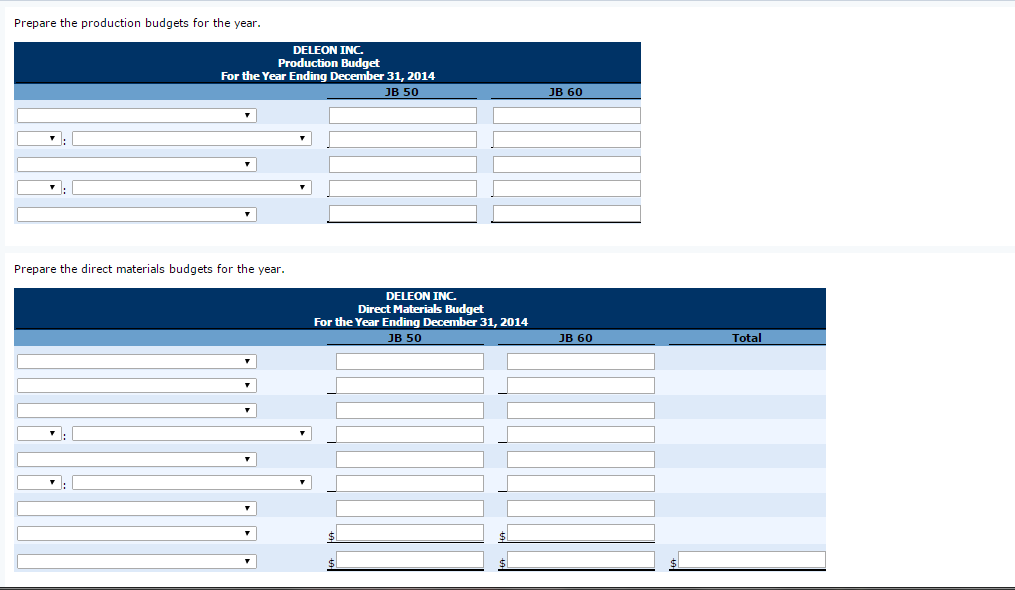Open the third row label dropdown in Production Budget

(136, 164)
